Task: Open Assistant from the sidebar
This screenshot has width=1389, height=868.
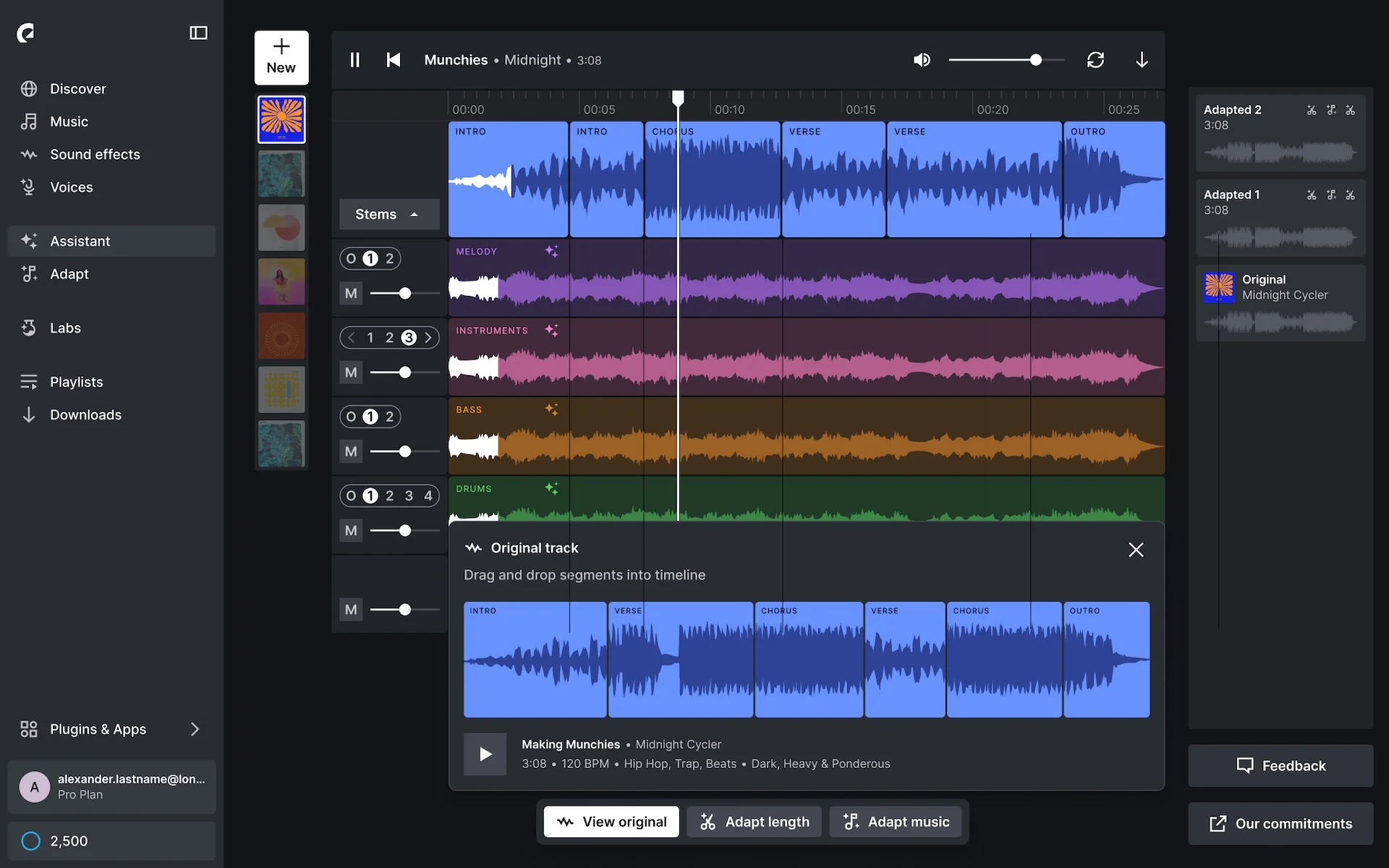Action: point(80,241)
